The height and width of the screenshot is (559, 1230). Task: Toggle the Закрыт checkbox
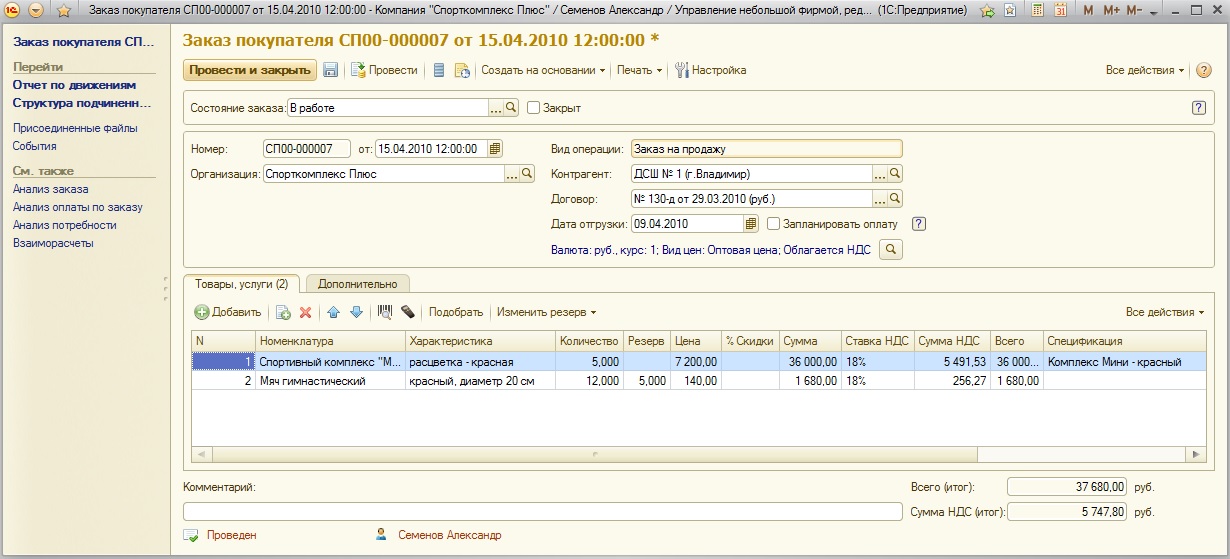tap(534, 108)
